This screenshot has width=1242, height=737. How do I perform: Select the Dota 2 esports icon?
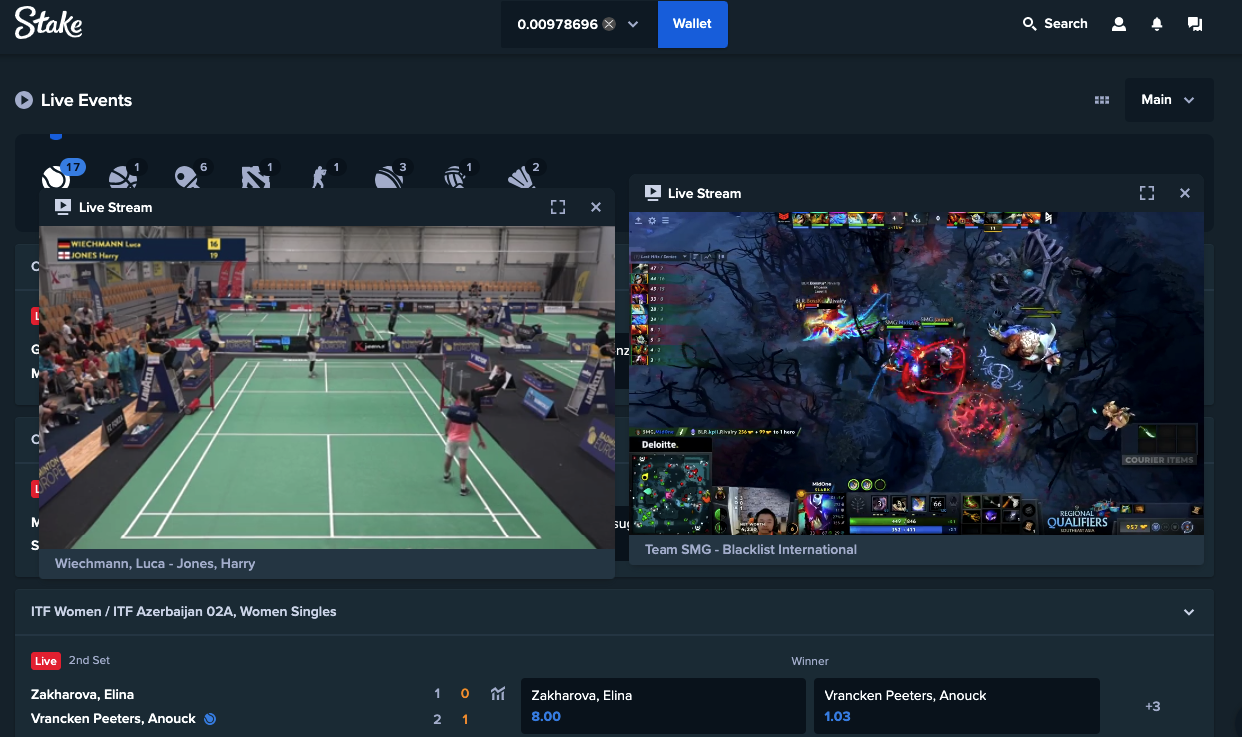tap(255, 178)
